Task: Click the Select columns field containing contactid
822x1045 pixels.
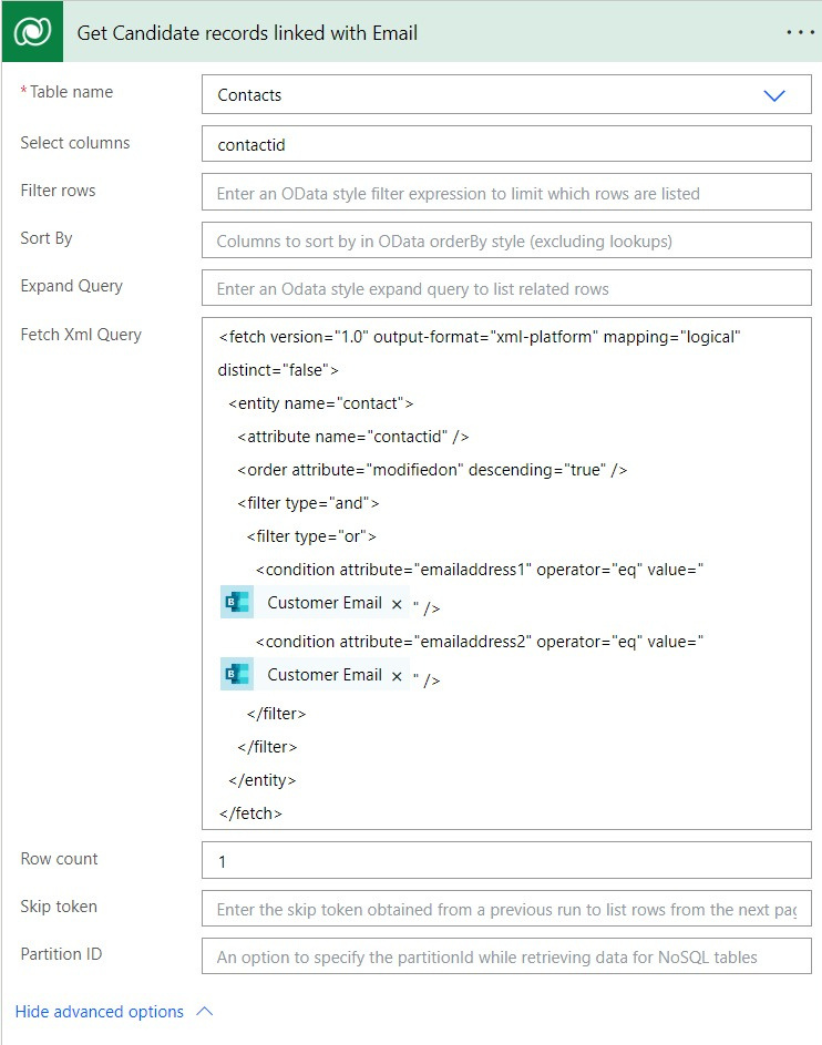Action: 507,144
